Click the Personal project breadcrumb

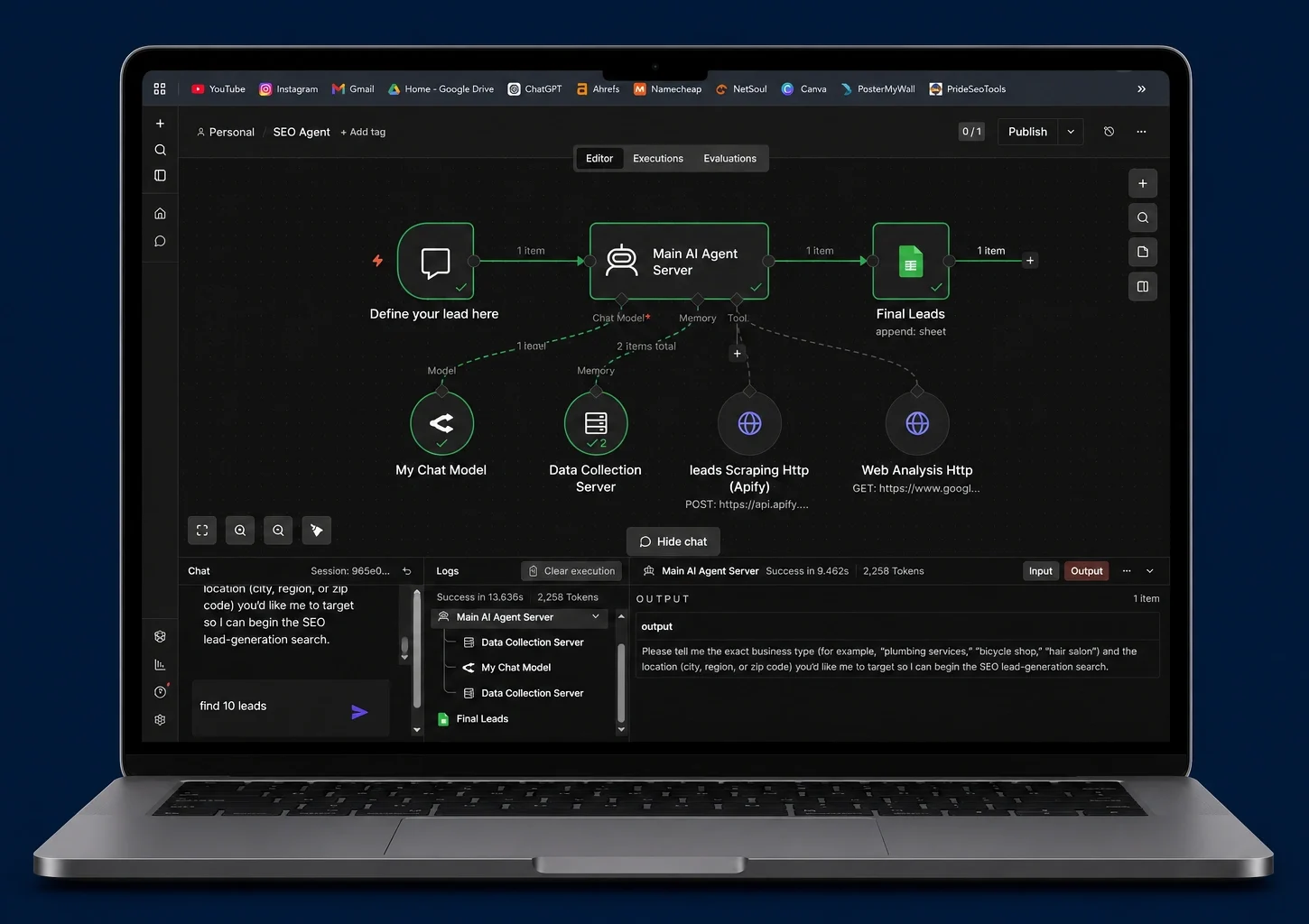[226, 132]
